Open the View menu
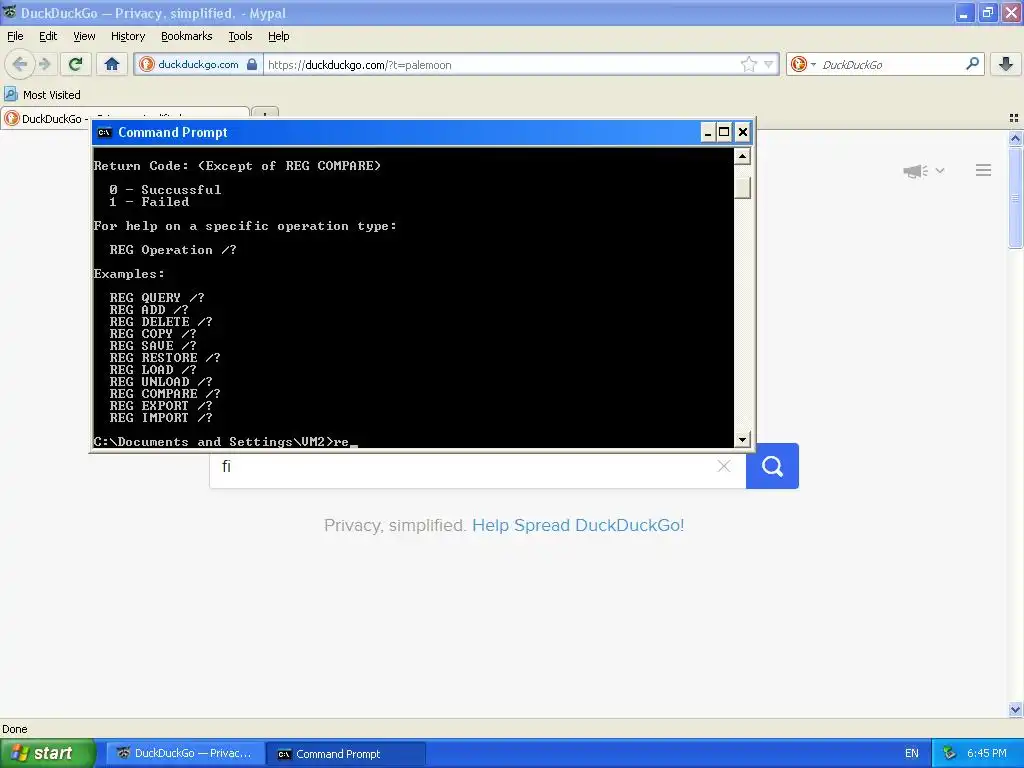1024x768 pixels. 84,36
